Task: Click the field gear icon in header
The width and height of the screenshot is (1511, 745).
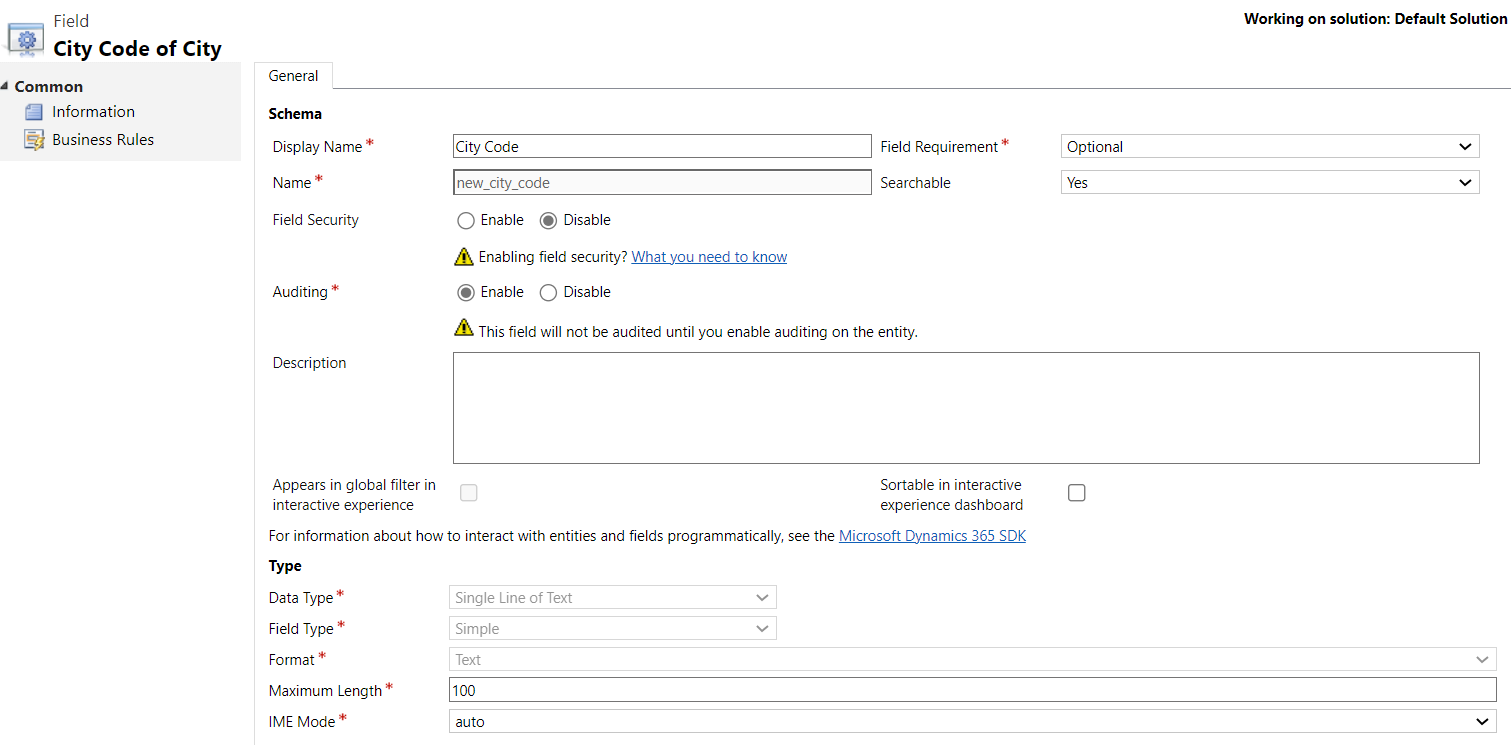Action: pos(26,39)
